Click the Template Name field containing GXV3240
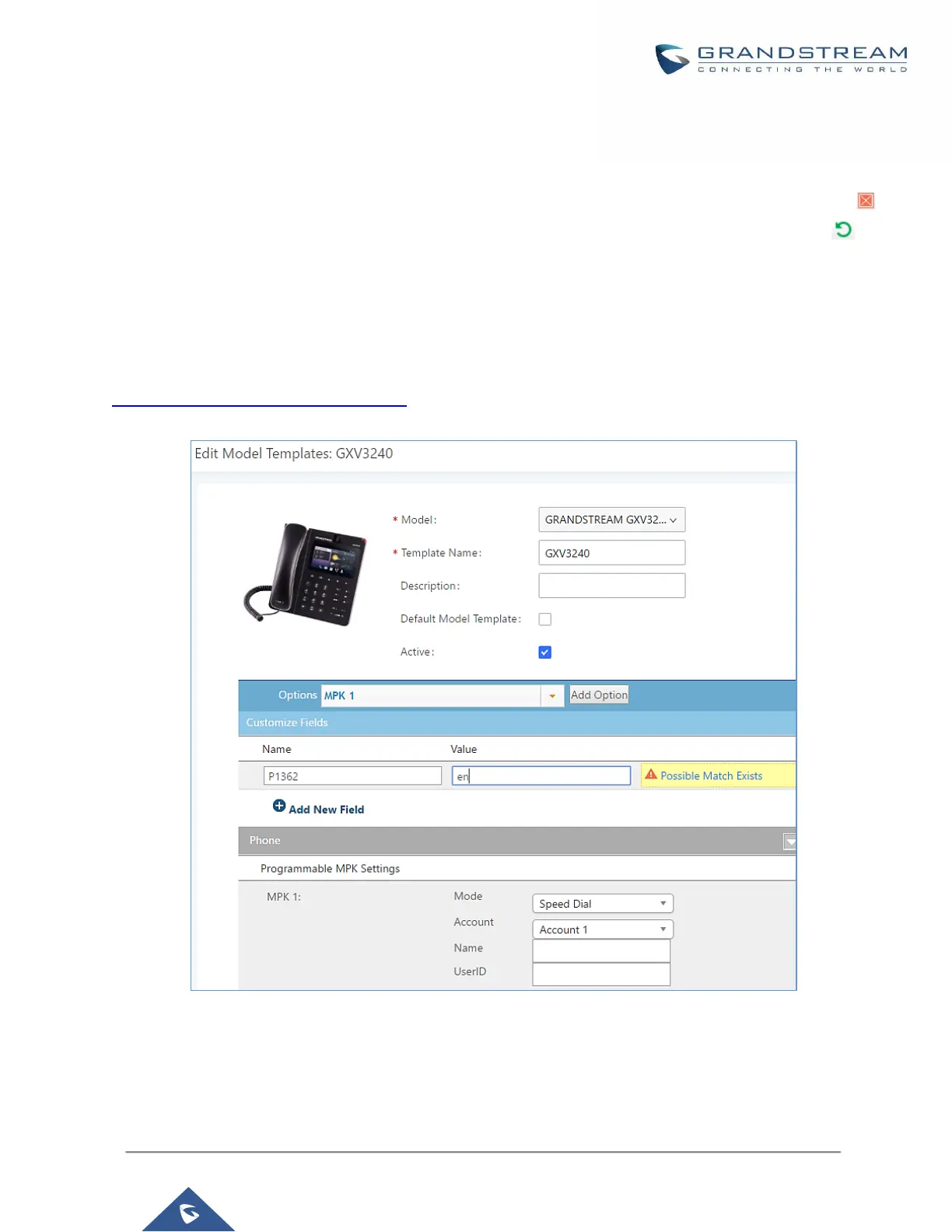This screenshot has width=952, height=1232. [x=611, y=553]
